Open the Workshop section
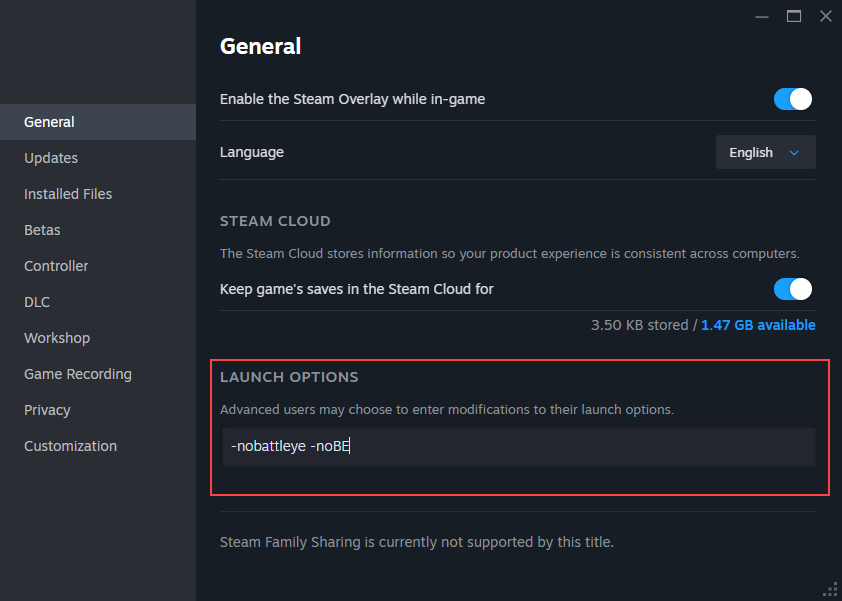The image size is (842, 601). (57, 338)
